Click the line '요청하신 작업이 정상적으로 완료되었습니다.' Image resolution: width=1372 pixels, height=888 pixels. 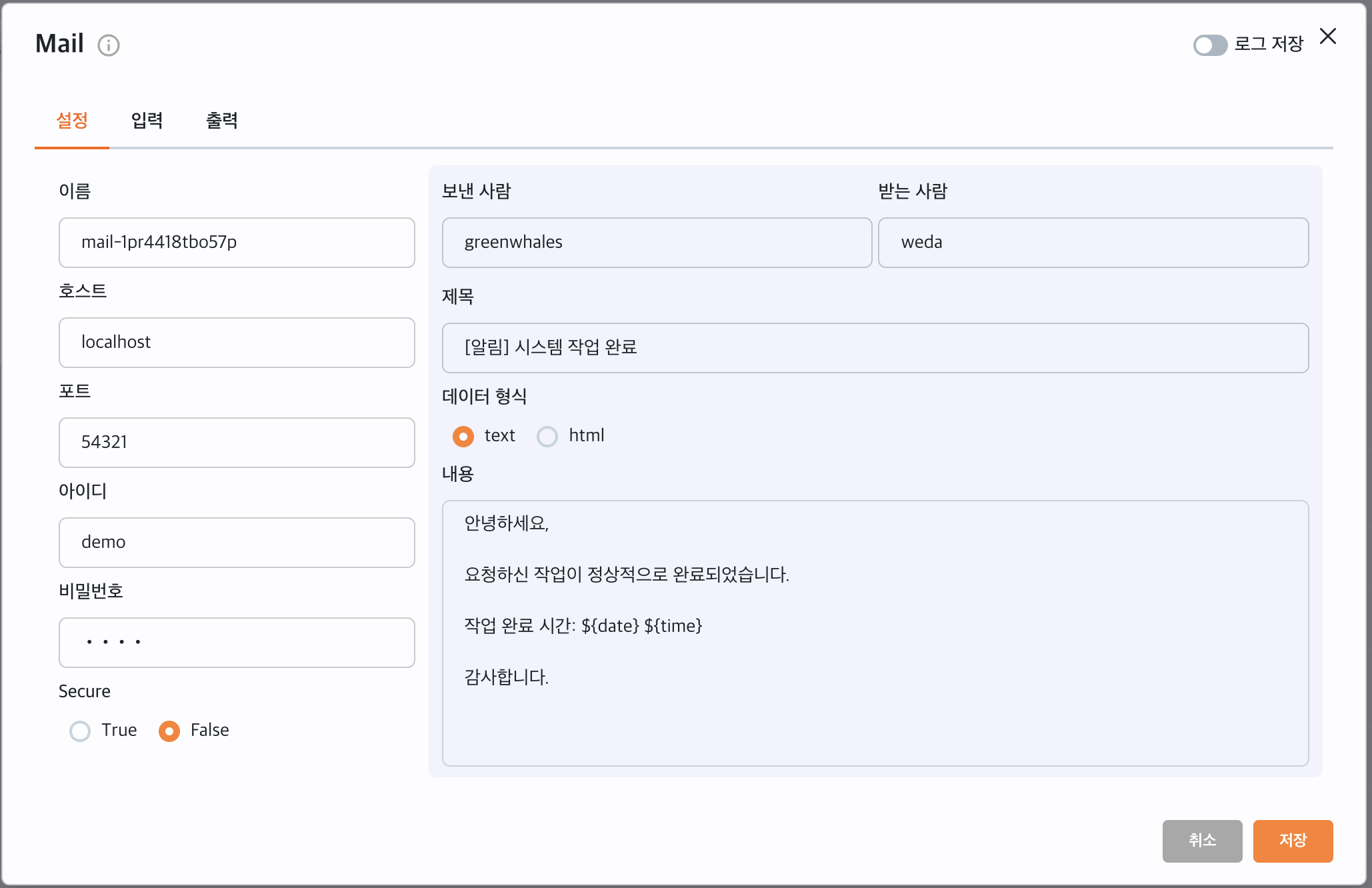(x=627, y=575)
